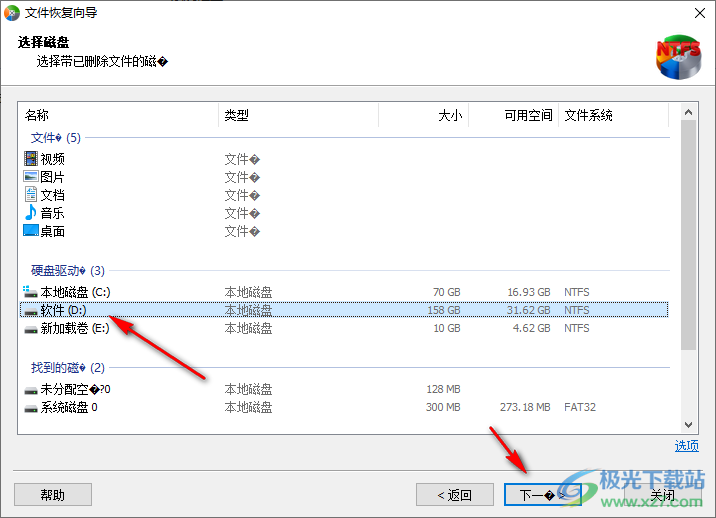
Task: Collapse the 文件夹 (5) group header
Action: [x=56, y=137]
